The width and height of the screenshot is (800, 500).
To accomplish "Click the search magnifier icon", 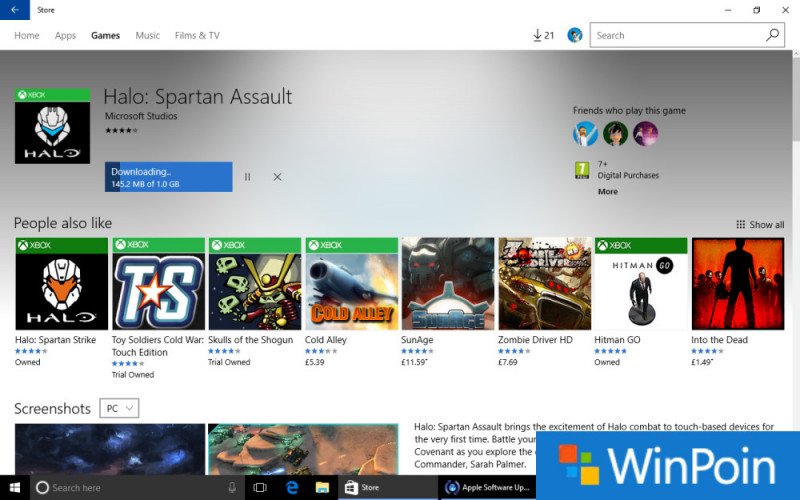I will 772,35.
